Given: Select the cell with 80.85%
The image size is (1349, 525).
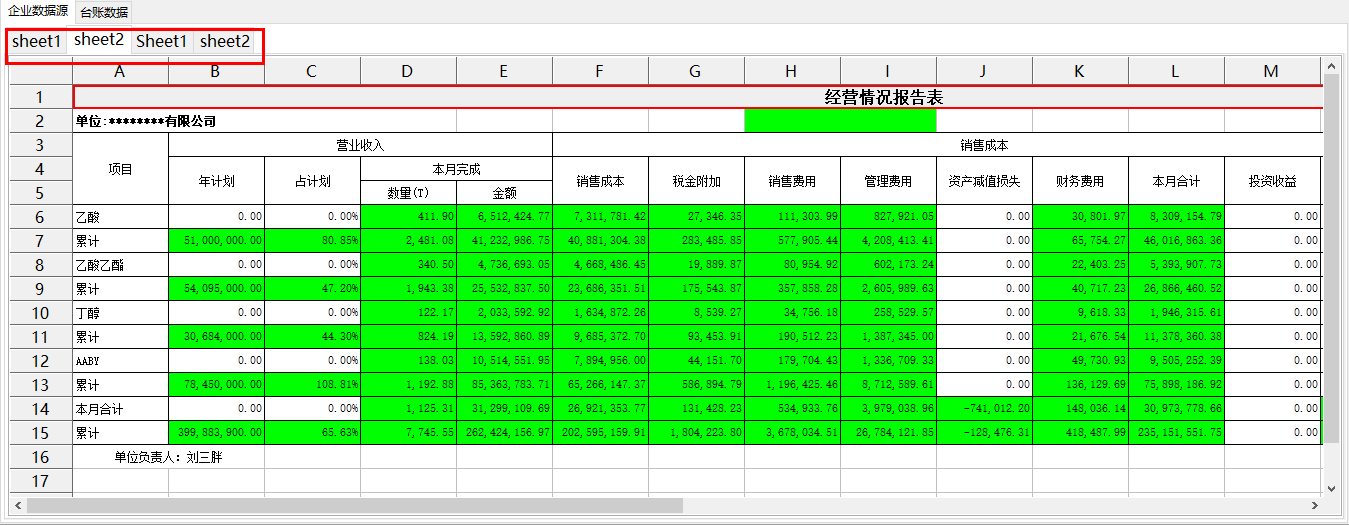Looking at the screenshot, I should pos(312,241).
